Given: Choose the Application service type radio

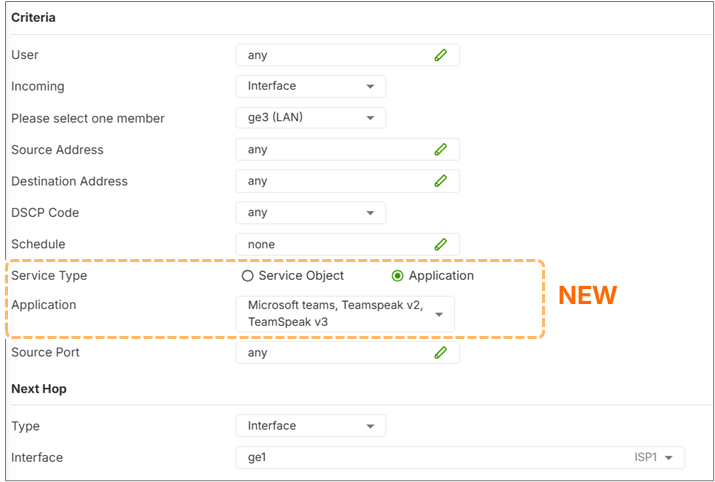Looking at the screenshot, I should coord(397,276).
